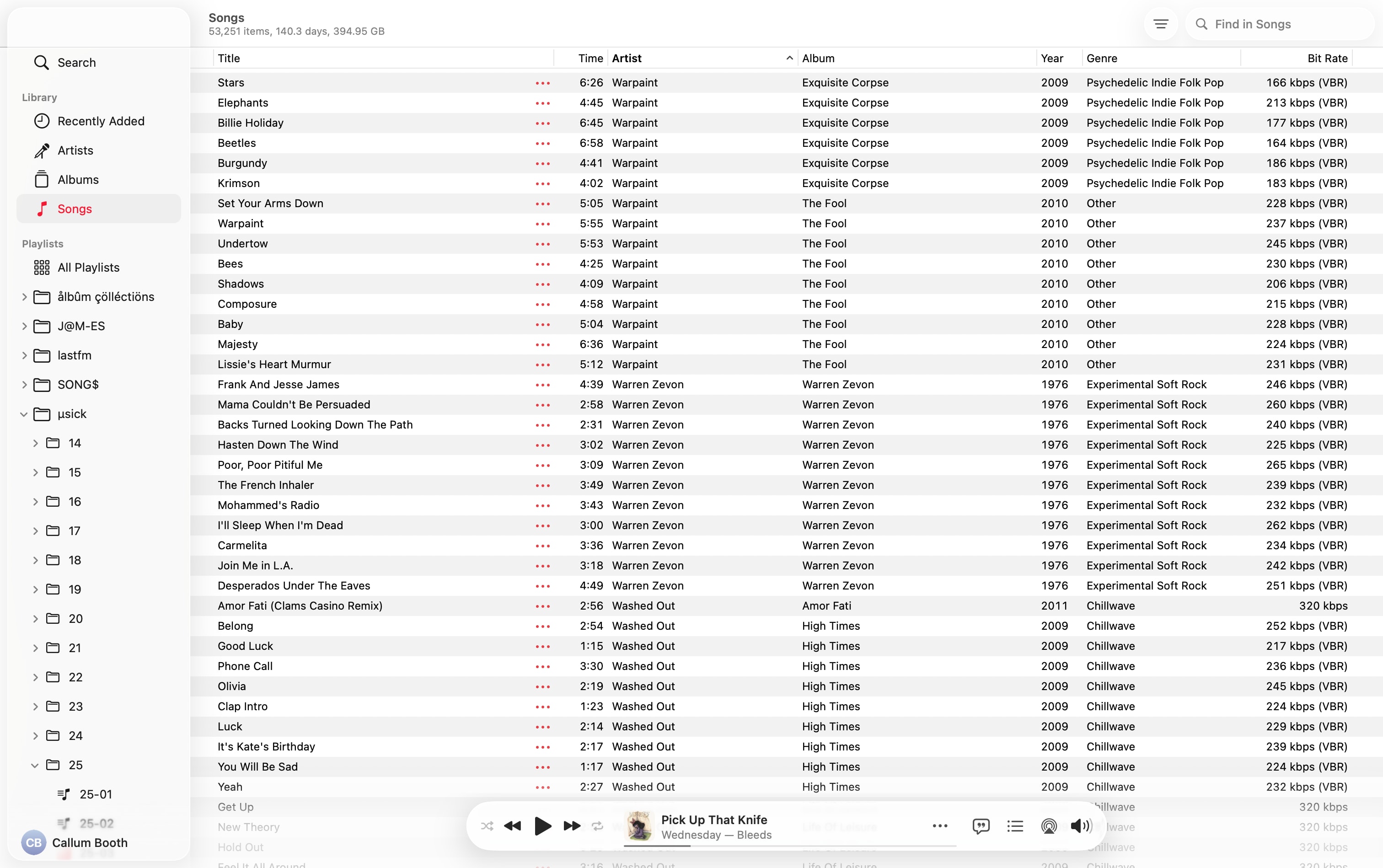Go to Recently Added
Viewport: 1383px width, 868px height.
coord(101,121)
